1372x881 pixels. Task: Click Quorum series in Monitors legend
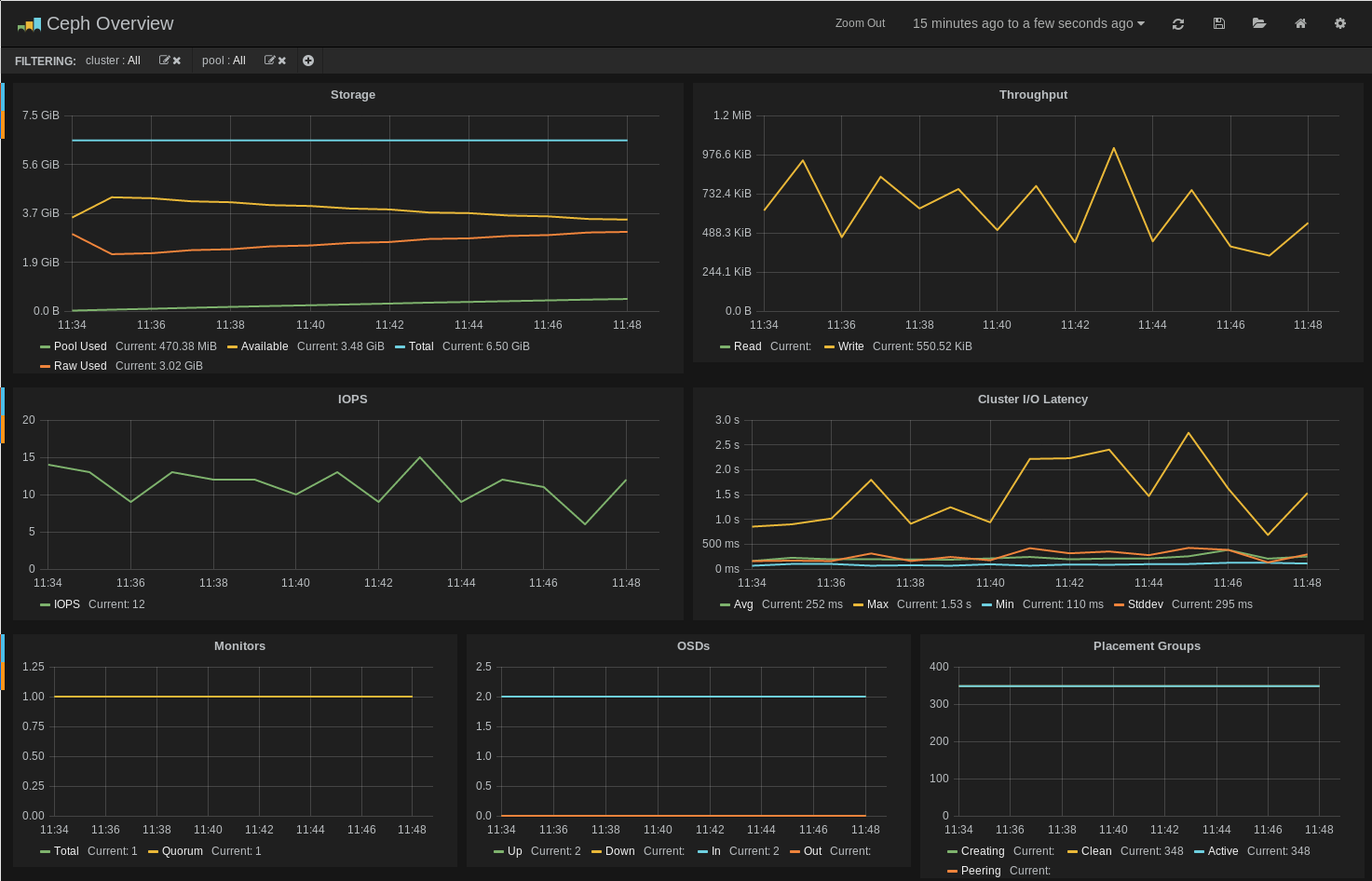(183, 851)
